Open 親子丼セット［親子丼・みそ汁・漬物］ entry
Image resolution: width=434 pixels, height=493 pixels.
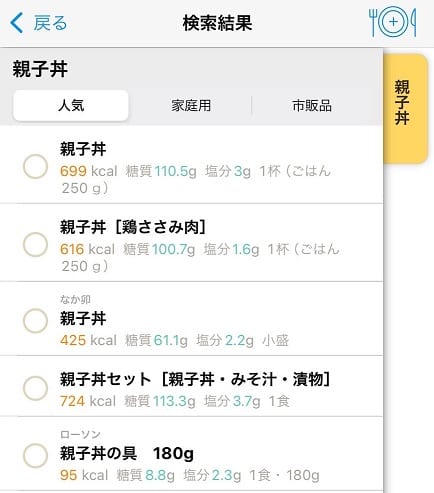195,379
